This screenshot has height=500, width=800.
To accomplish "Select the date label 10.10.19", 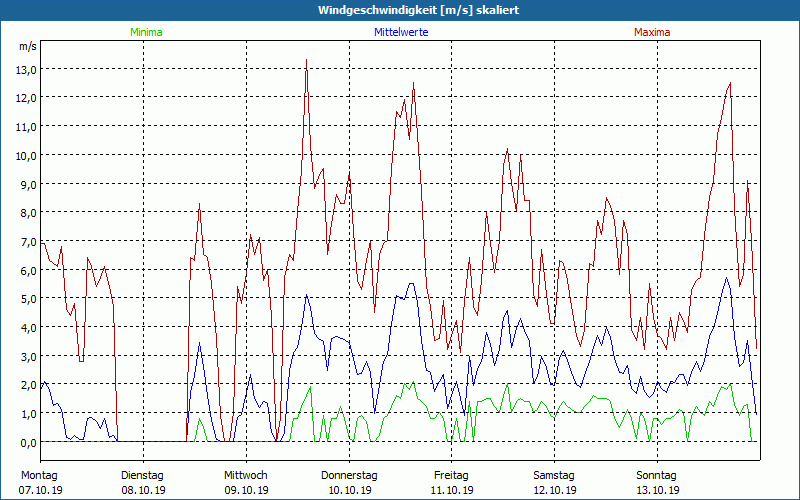I will tap(349, 490).
